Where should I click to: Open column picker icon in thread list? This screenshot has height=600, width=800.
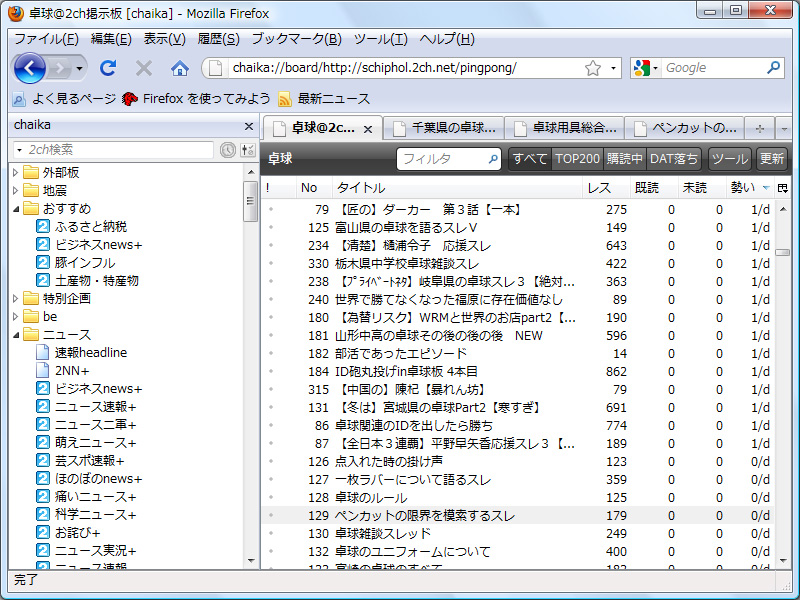(x=782, y=188)
